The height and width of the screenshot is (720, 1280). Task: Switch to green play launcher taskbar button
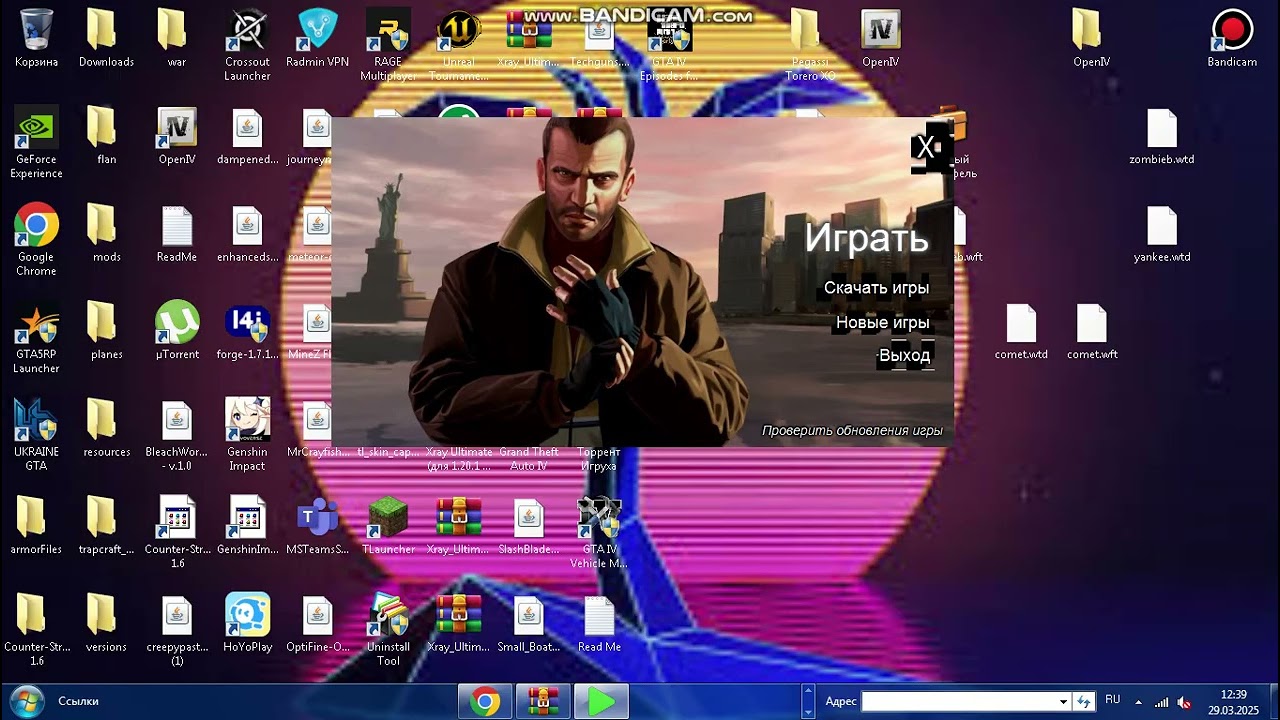tap(601, 702)
